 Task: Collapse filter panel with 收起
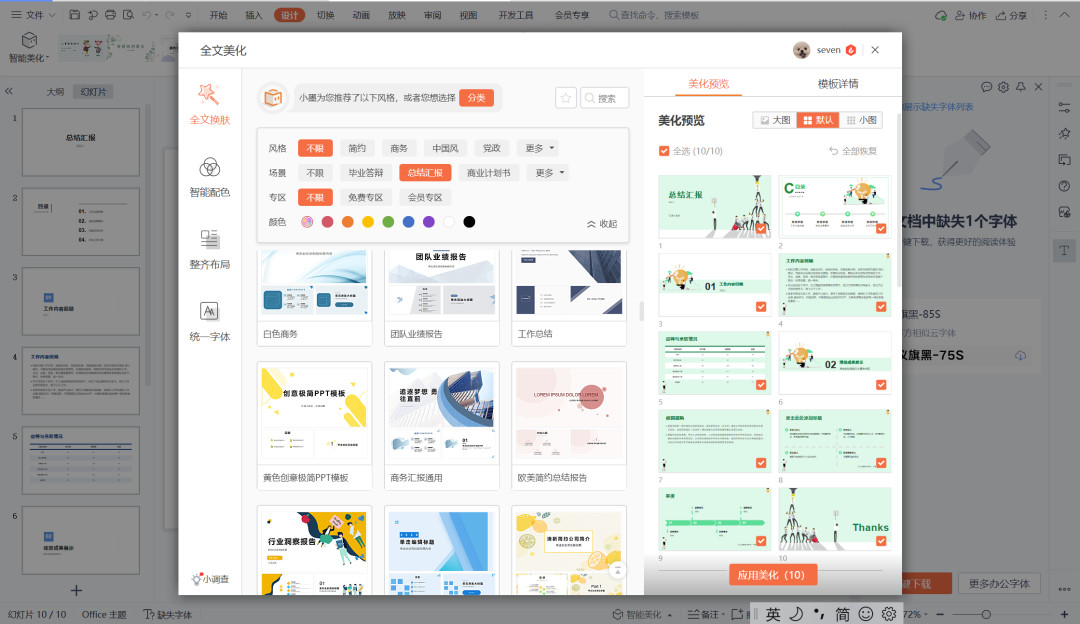tap(601, 224)
